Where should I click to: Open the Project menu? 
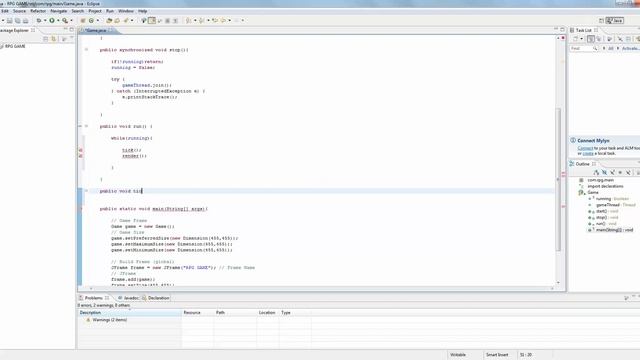(95, 11)
